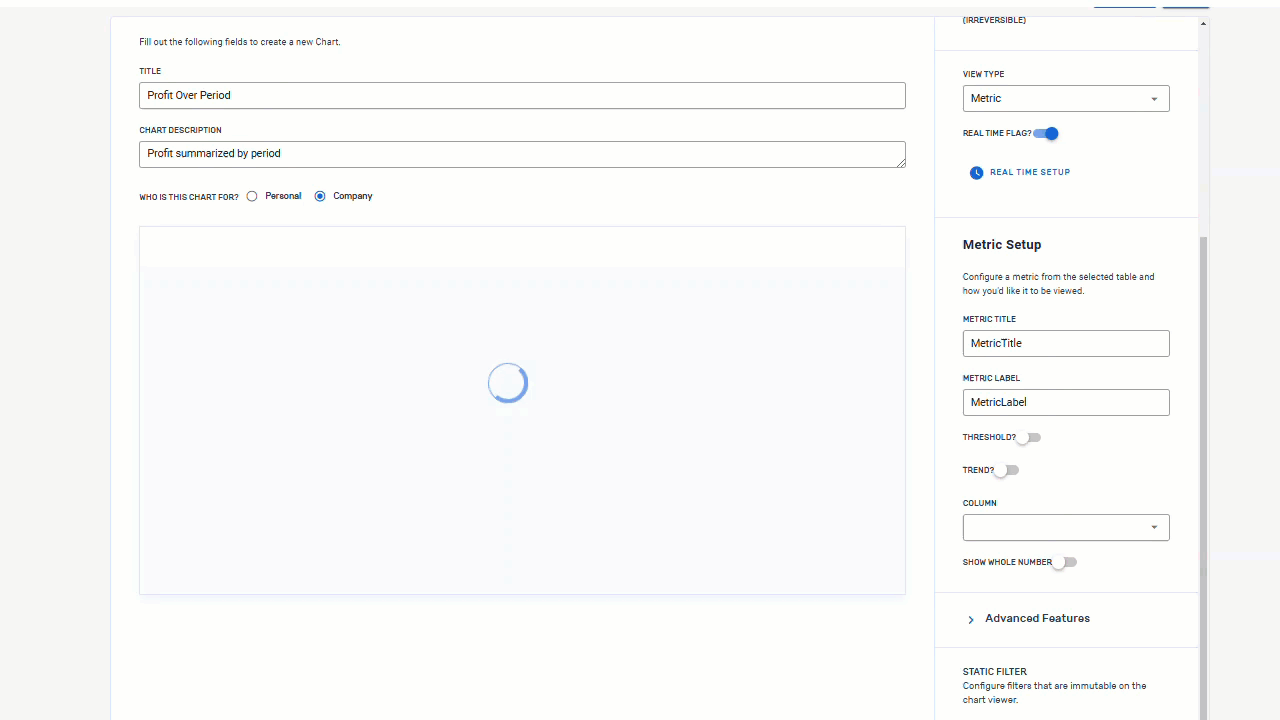
Task: Turn on the Trend toggle
Action: (x=1006, y=470)
